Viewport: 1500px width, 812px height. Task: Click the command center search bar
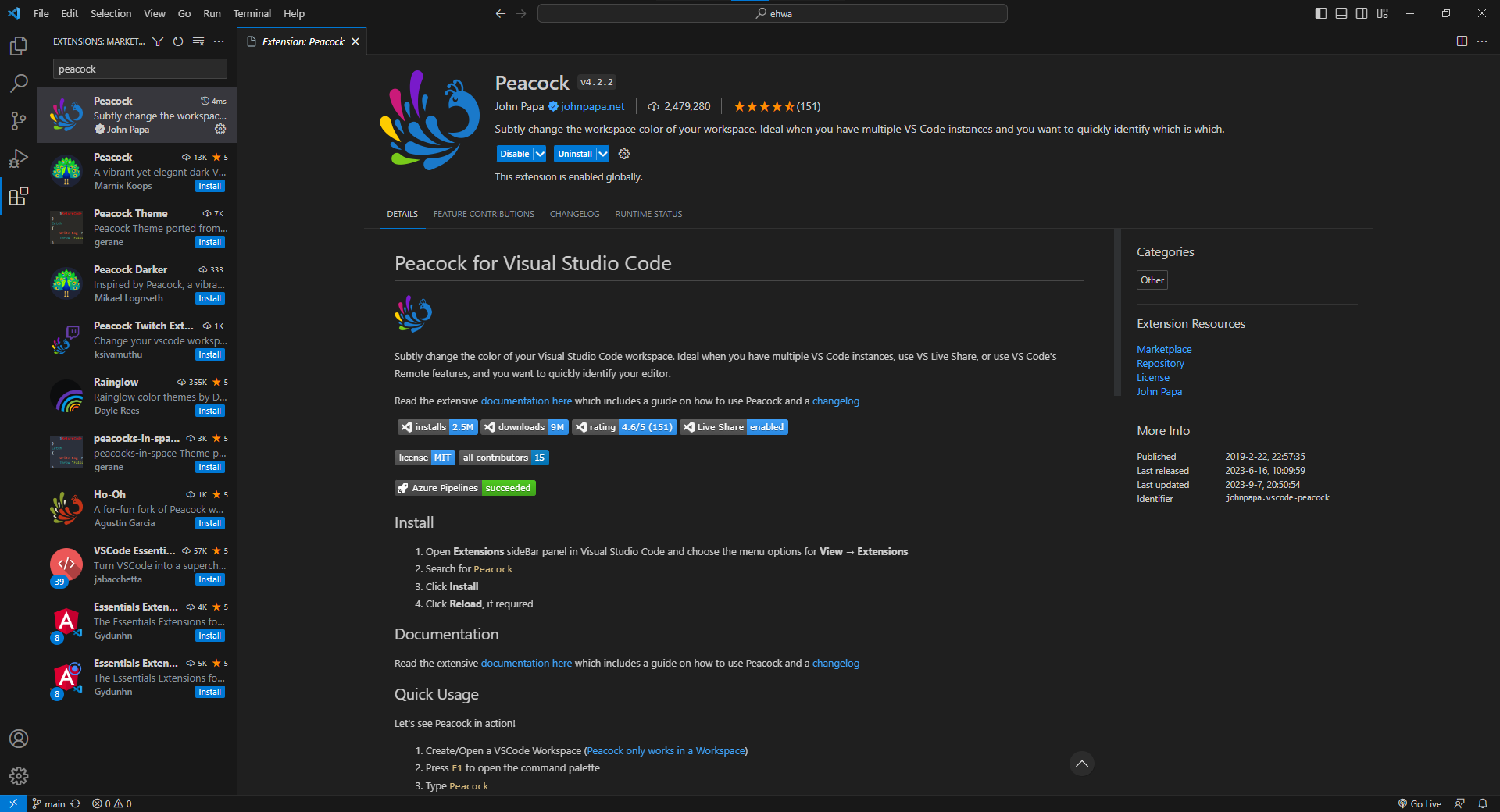click(x=773, y=13)
